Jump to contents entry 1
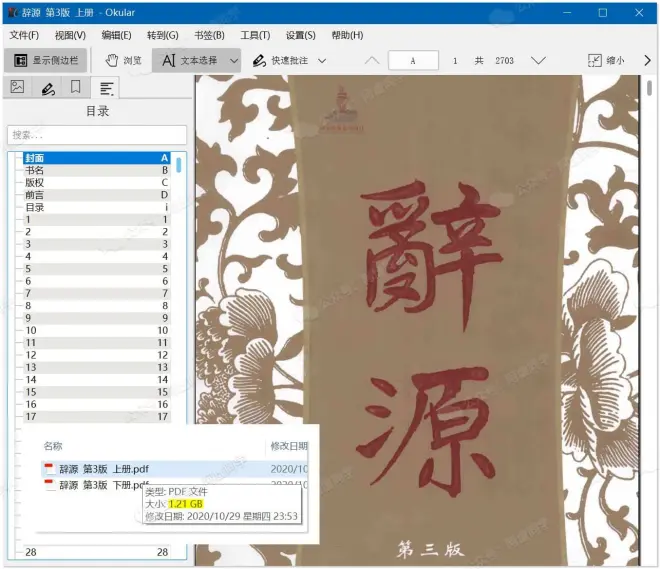The image size is (660, 569). (96, 219)
